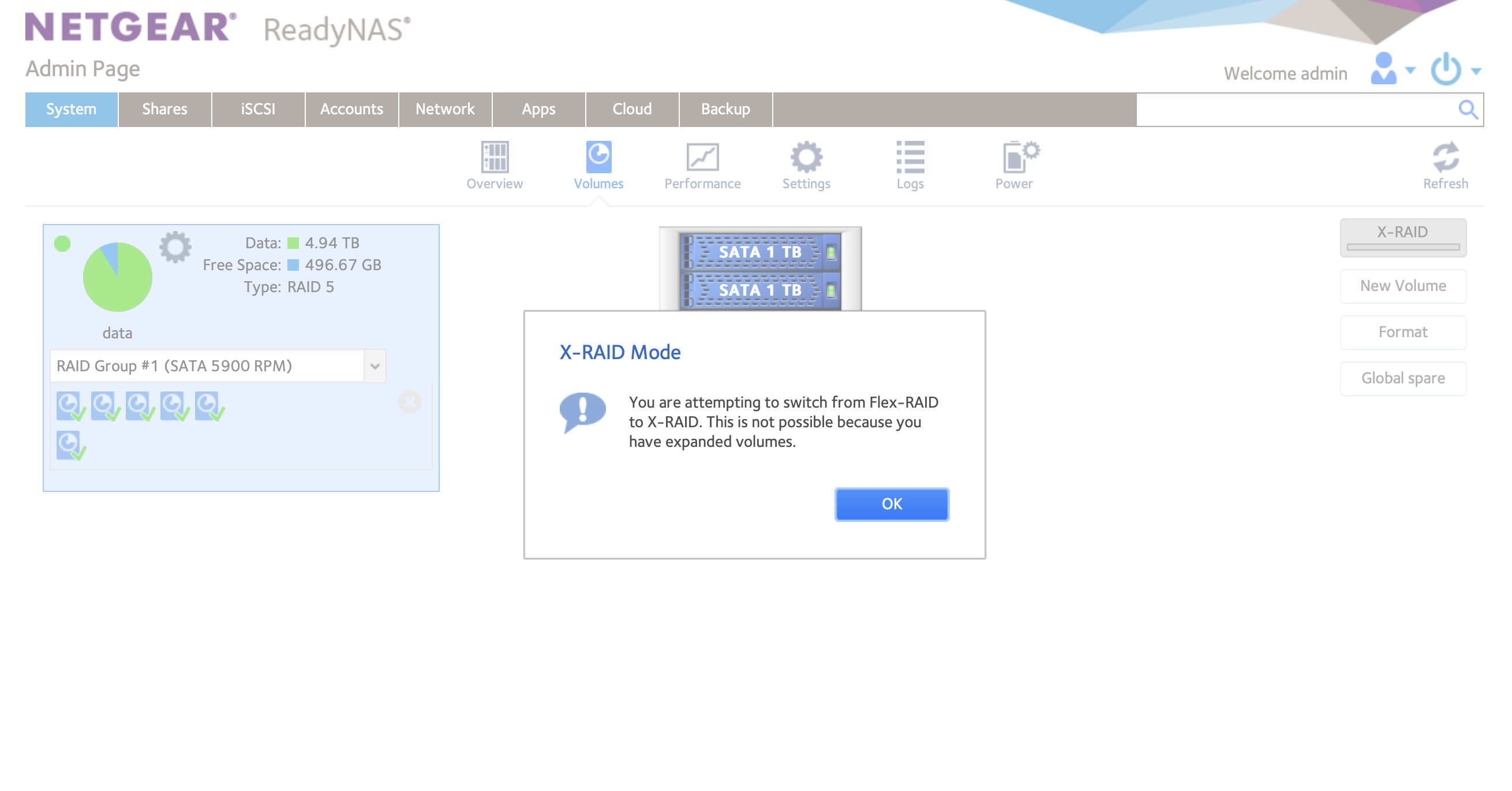Switch to the Apps tab
Screen dimensions: 1512x791
(538, 109)
